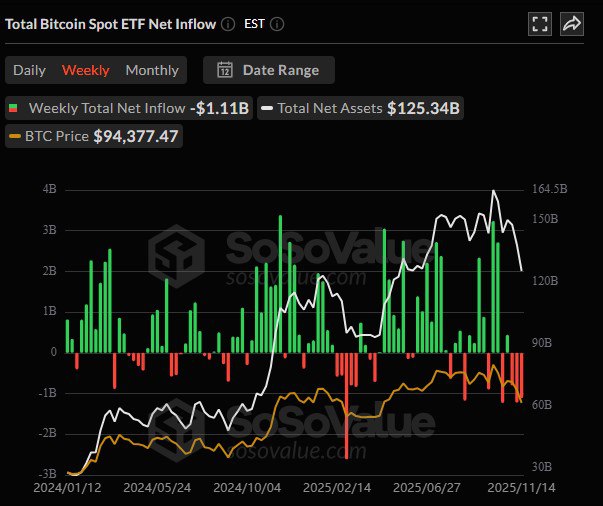Click the Total Bitcoin Spot ETF Net Inflow title

coord(110,24)
